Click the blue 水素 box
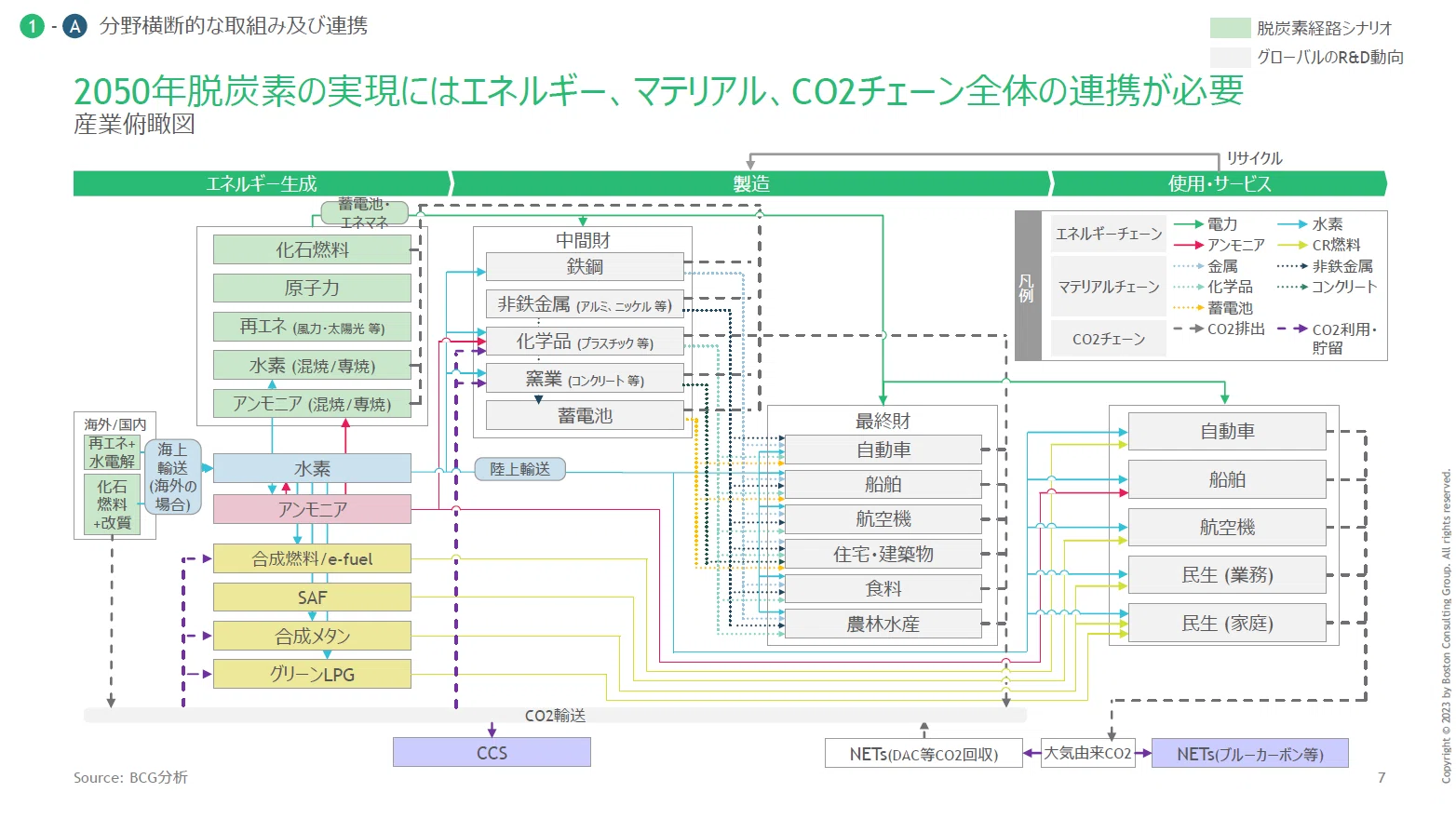The width and height of the screenshot is (1456, 819). pos(312,468)
